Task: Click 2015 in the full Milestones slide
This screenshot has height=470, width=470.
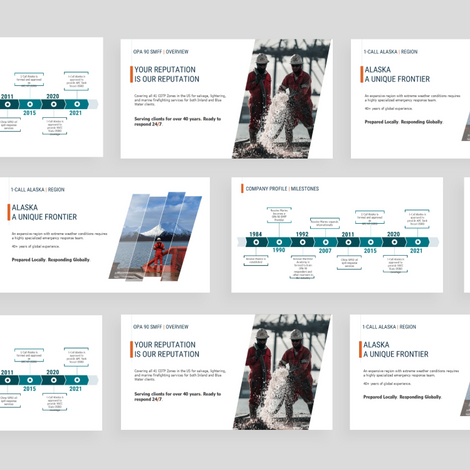Action: pos(370,251)
